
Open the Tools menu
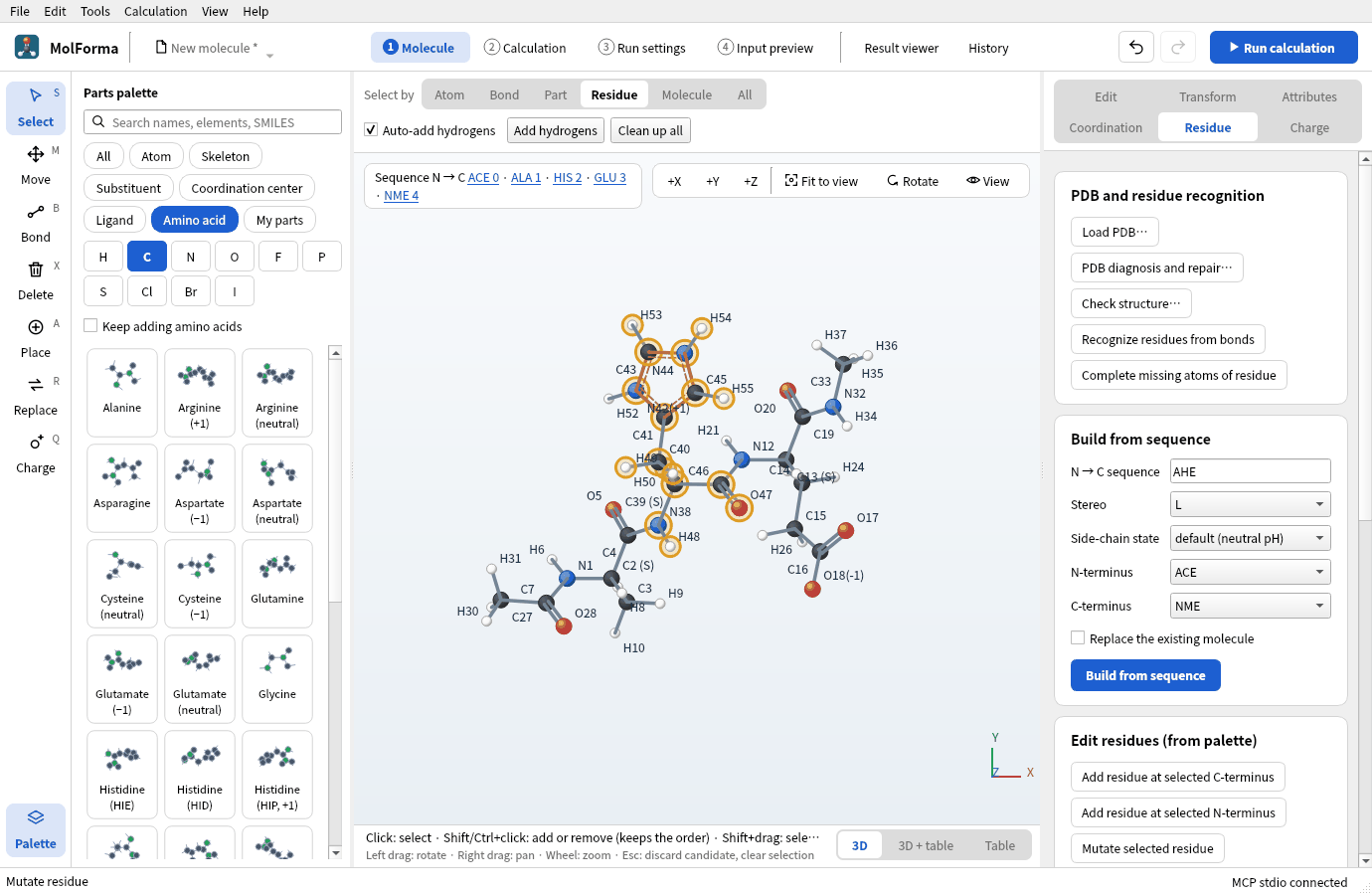tap(95, 11)
